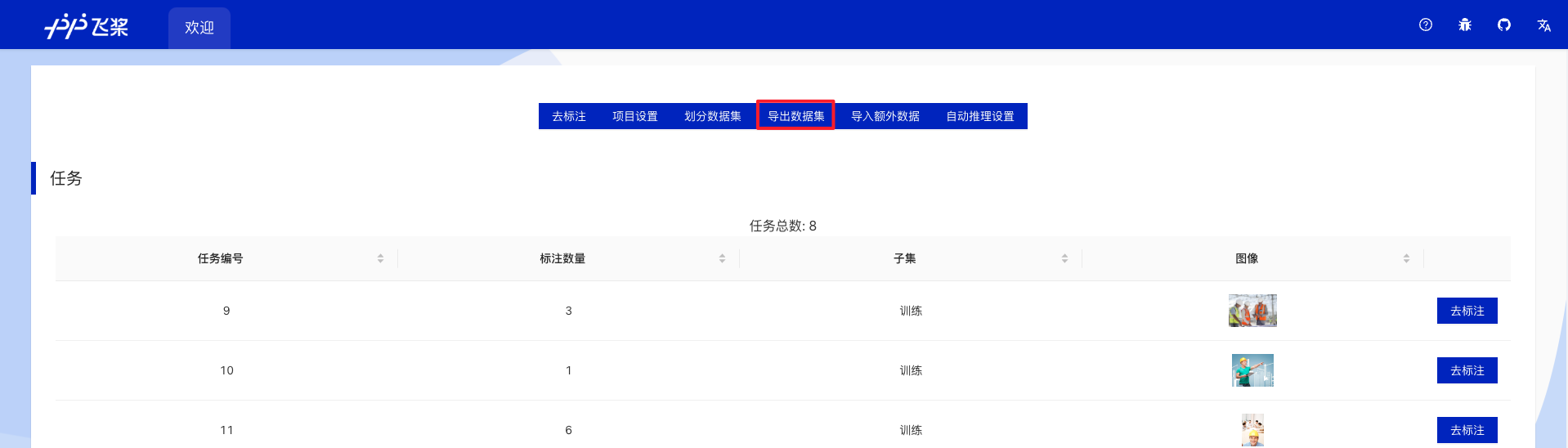Open image thumbnail for task 9

[1252, 311]
